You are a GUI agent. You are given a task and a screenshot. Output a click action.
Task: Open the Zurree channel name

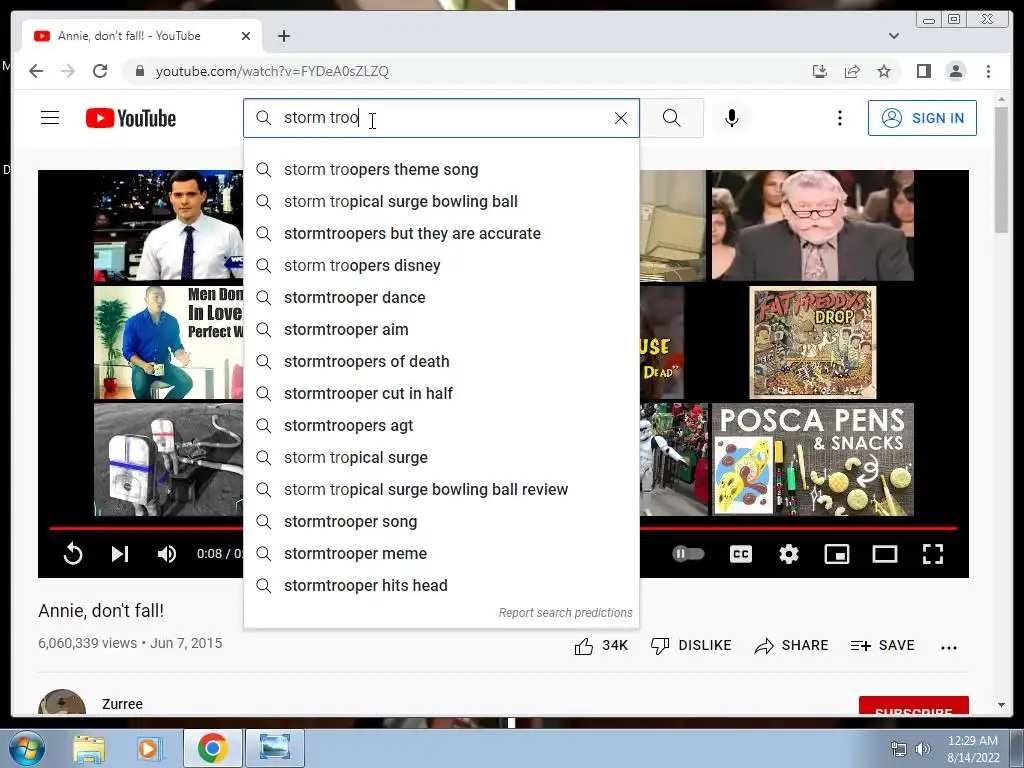pos(122,704)
